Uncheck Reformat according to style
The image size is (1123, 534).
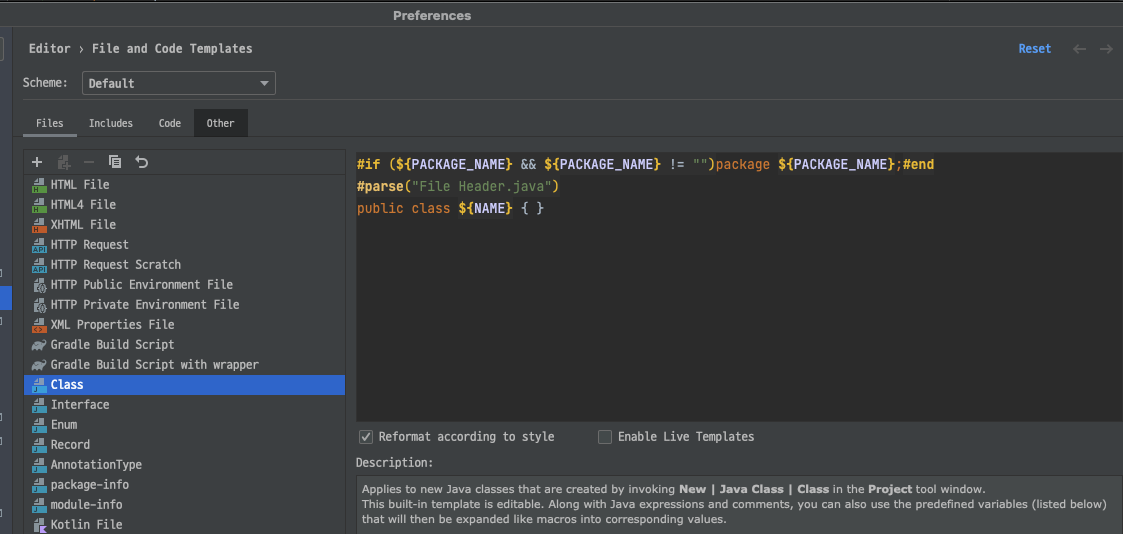pos(366,437)
